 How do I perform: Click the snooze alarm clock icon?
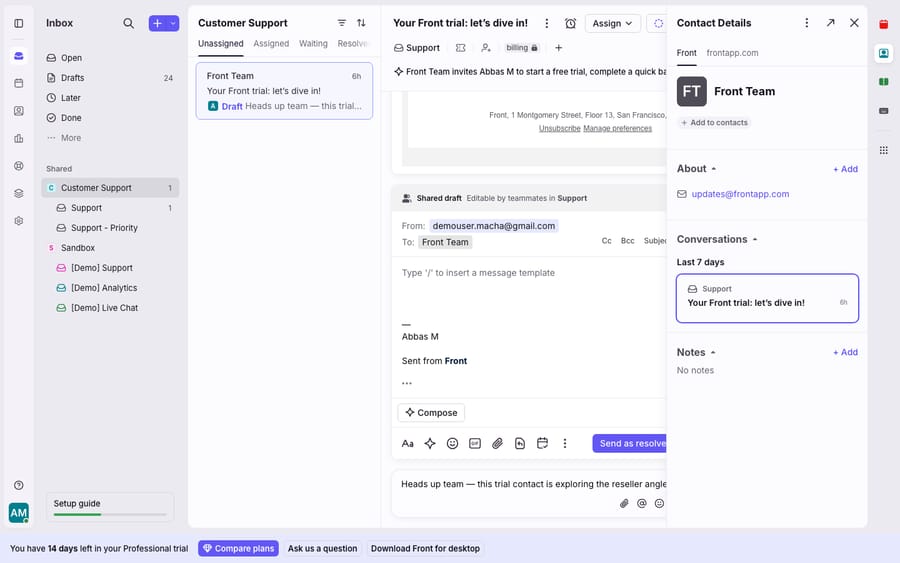point(571,23)
